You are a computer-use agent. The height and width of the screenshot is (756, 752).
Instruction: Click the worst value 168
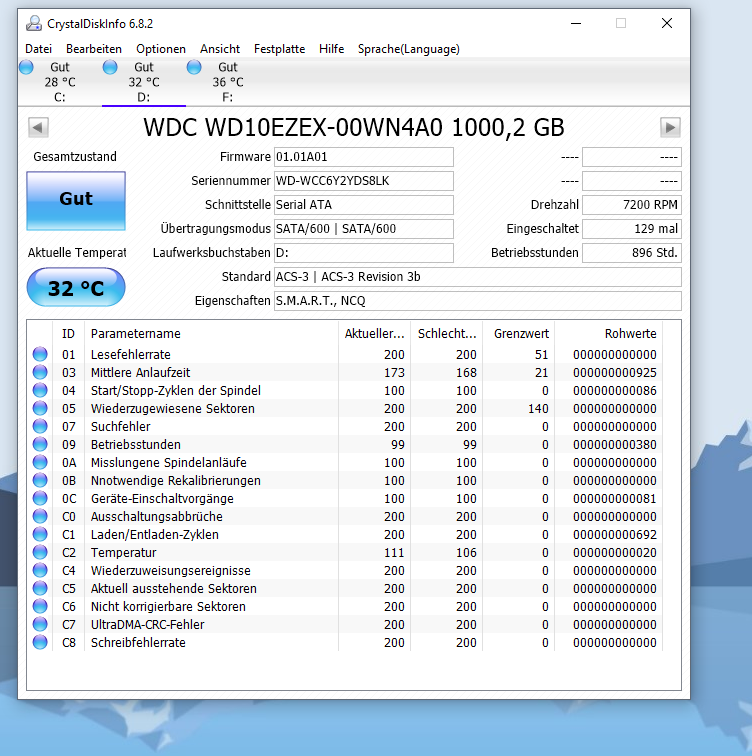click(x=466, y=372)
